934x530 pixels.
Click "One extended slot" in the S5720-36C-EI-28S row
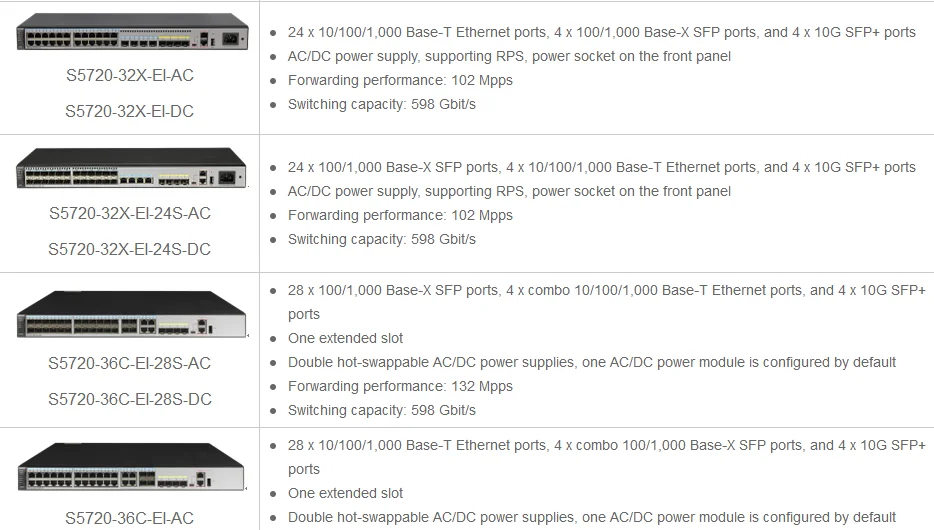tap(345, 338)
